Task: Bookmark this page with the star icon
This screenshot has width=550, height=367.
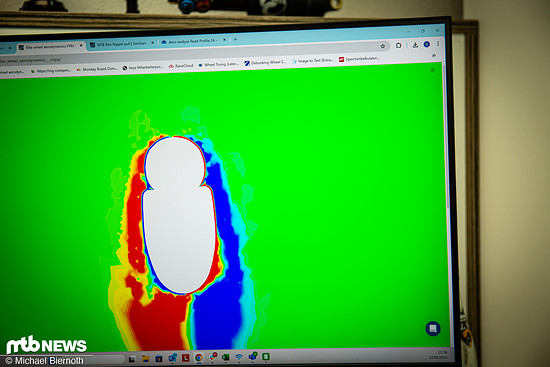Action: click(383, 46)
